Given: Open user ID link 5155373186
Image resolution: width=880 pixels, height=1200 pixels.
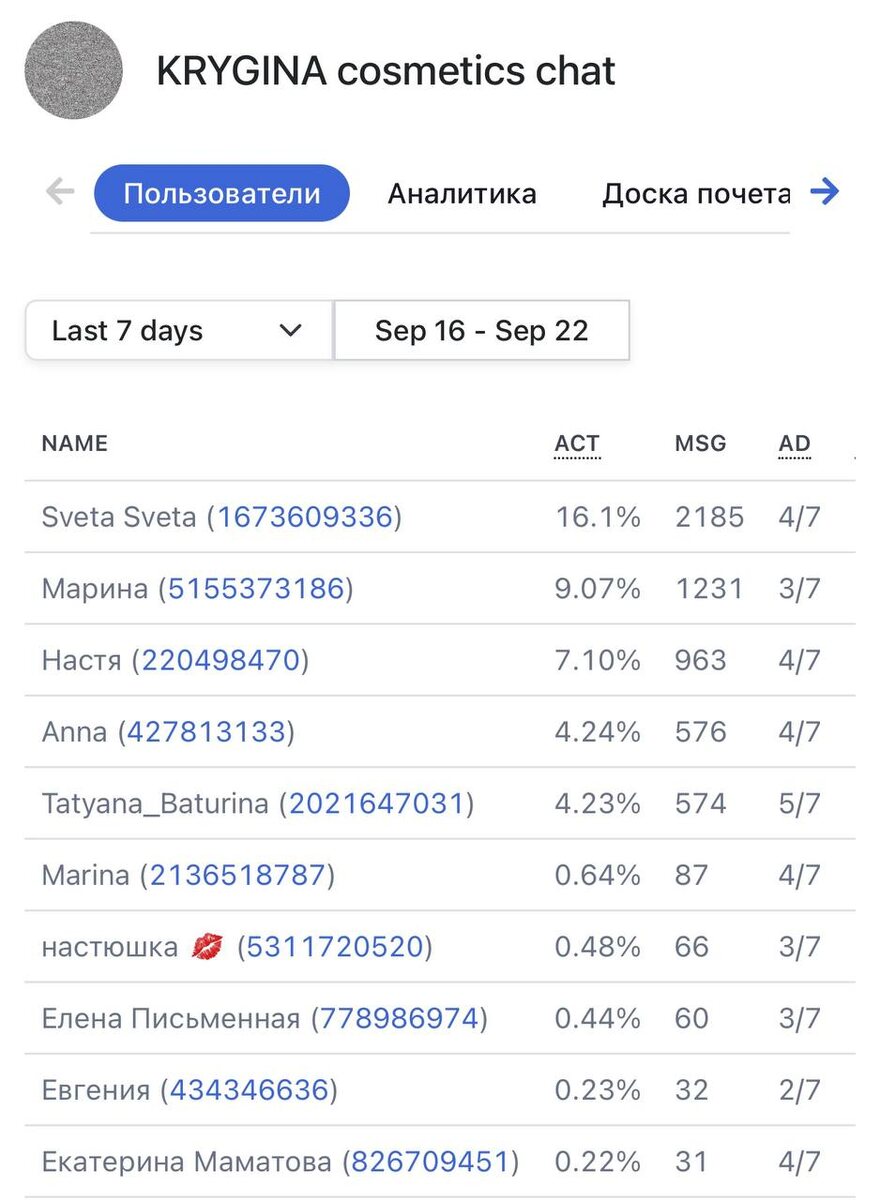Looking at the screenshot, I should (x=256, y=589).
